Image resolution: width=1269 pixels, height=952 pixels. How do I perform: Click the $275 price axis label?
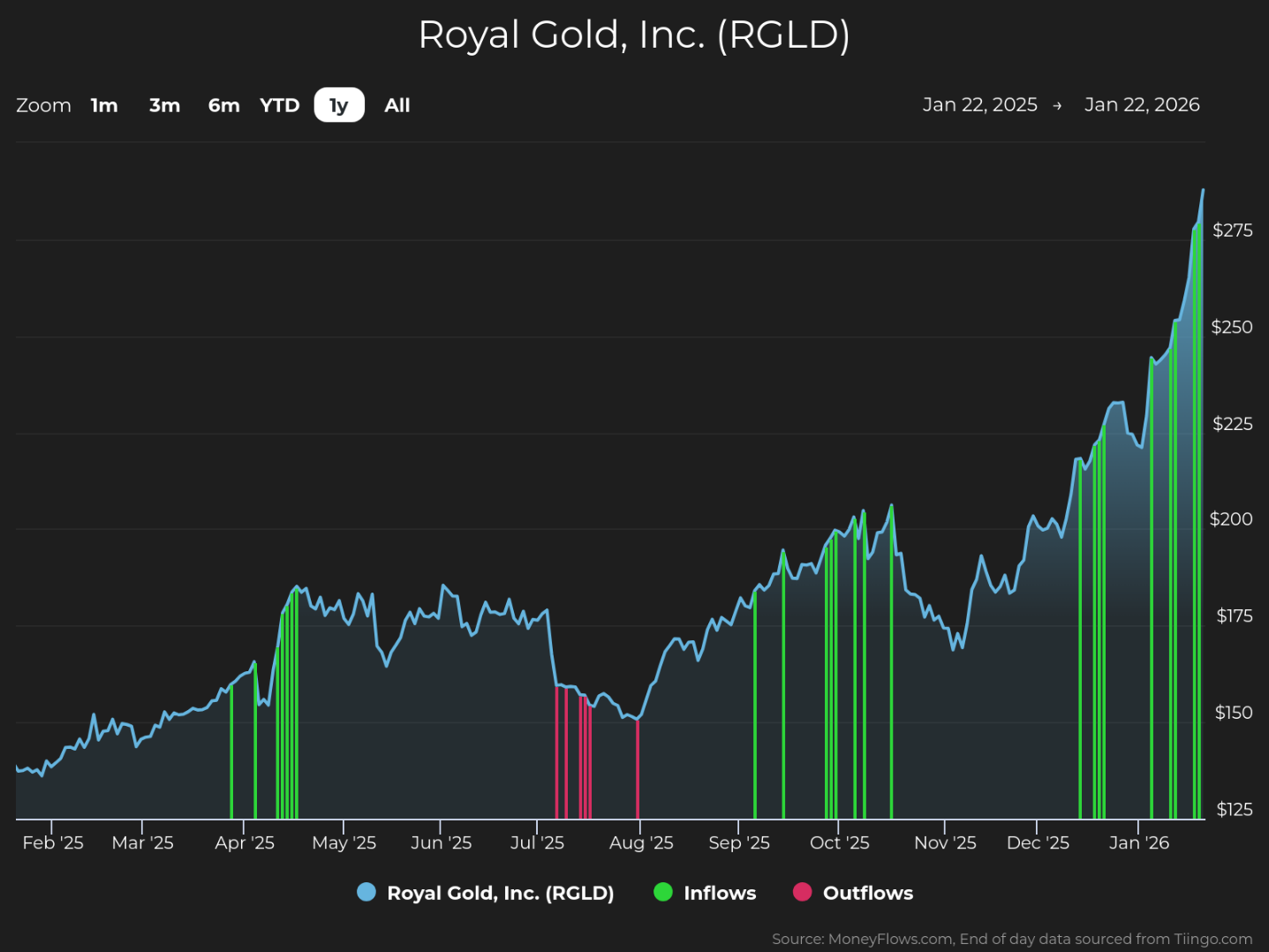click(1233, 230)
